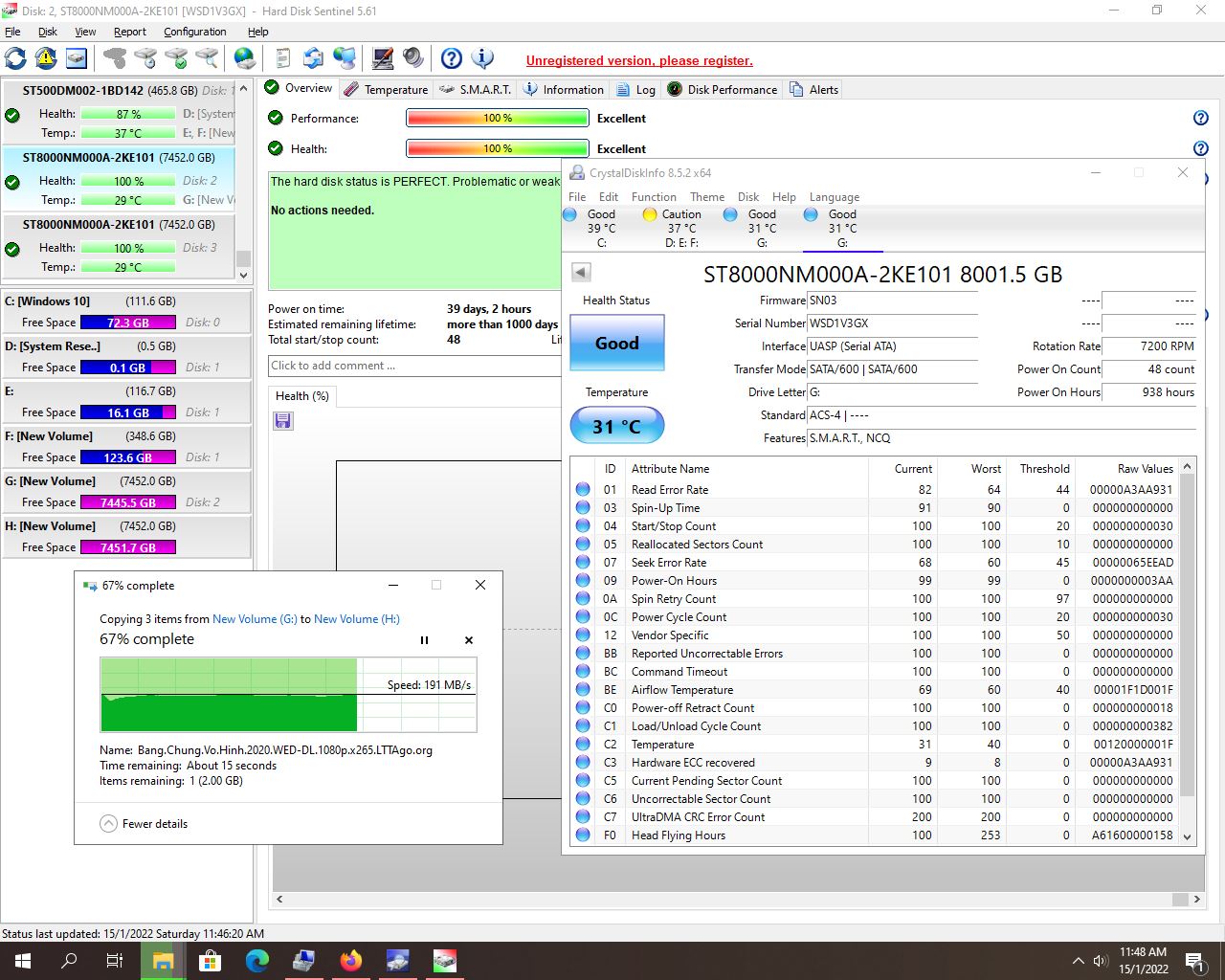Image resolution: width=1225 pixels, height=980 pixels.
Task: Switch to Firefox on the taskbar
Action: point(351,961)
